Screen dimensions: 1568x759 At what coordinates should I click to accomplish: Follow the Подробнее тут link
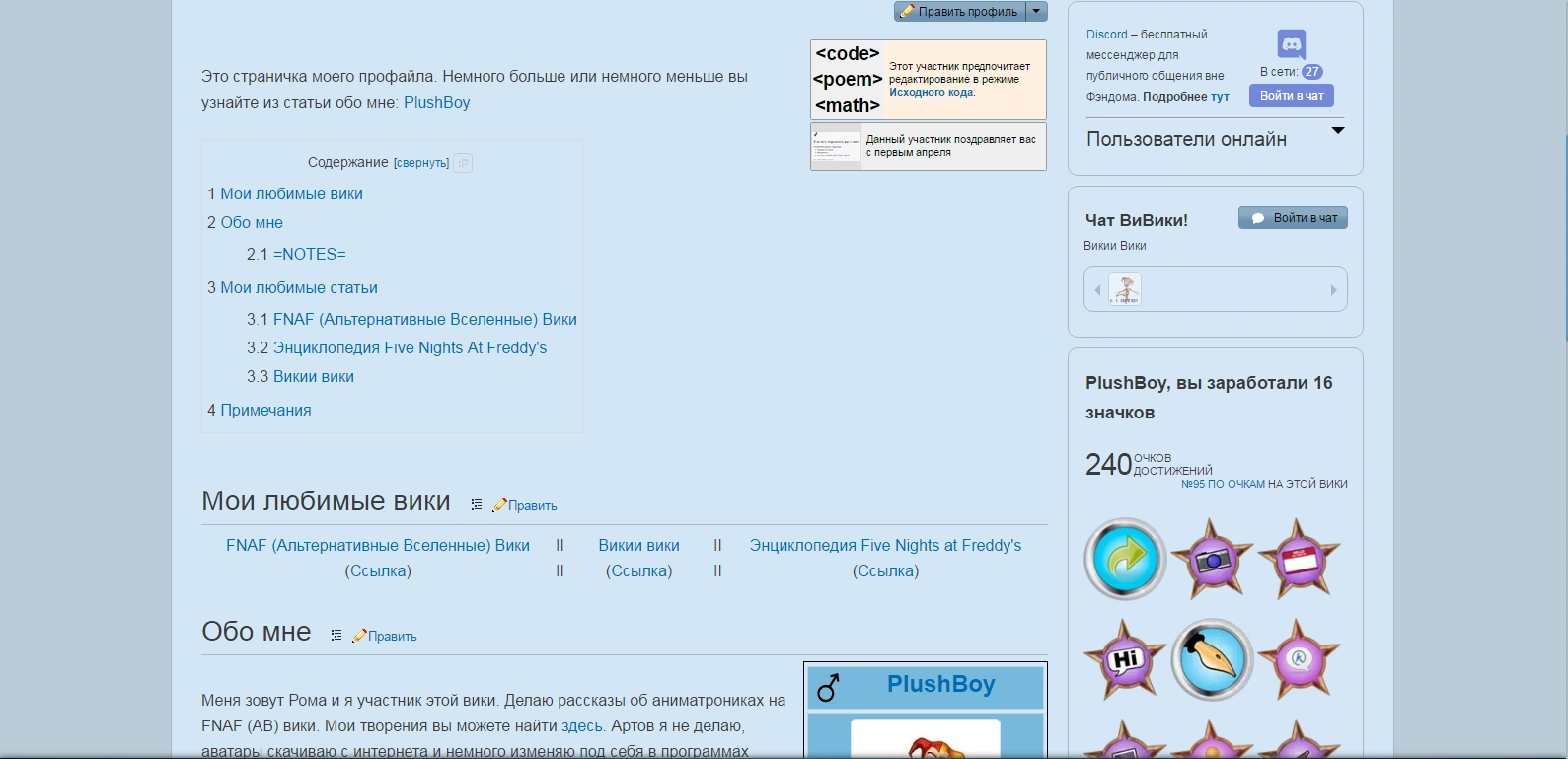tap(1220, 97)
